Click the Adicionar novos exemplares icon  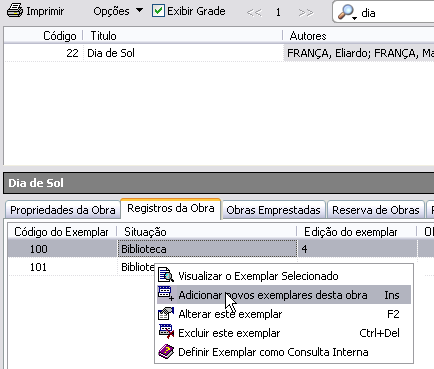(x=166, y=294)
